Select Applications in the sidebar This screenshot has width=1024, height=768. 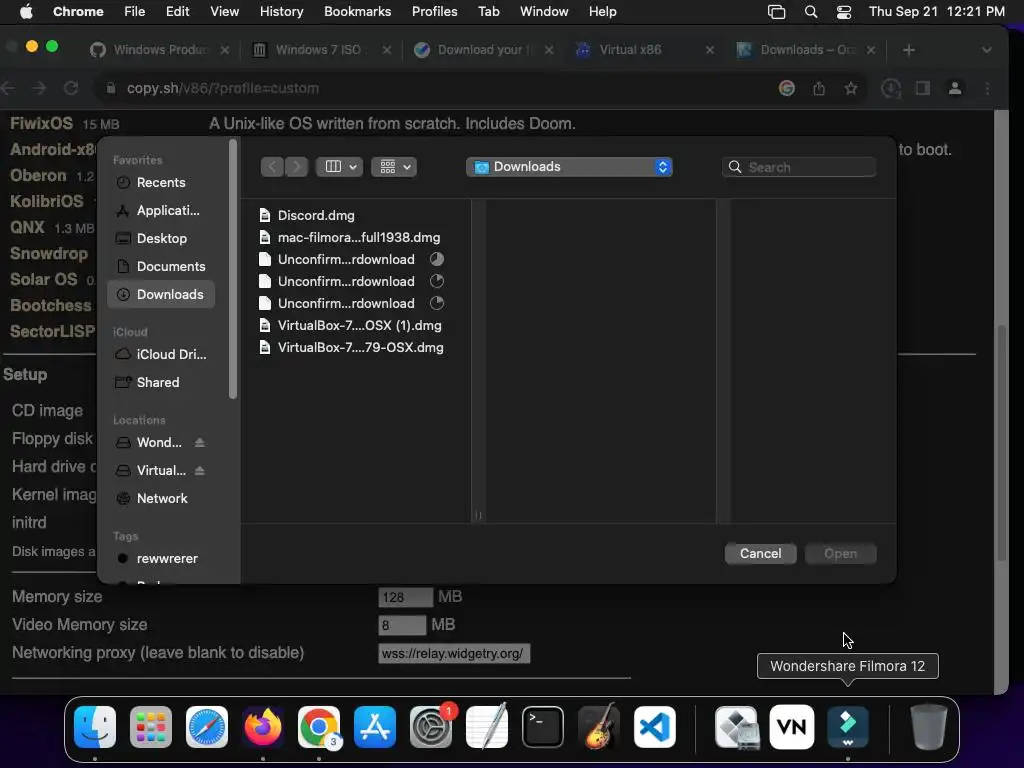pos(161,211)
